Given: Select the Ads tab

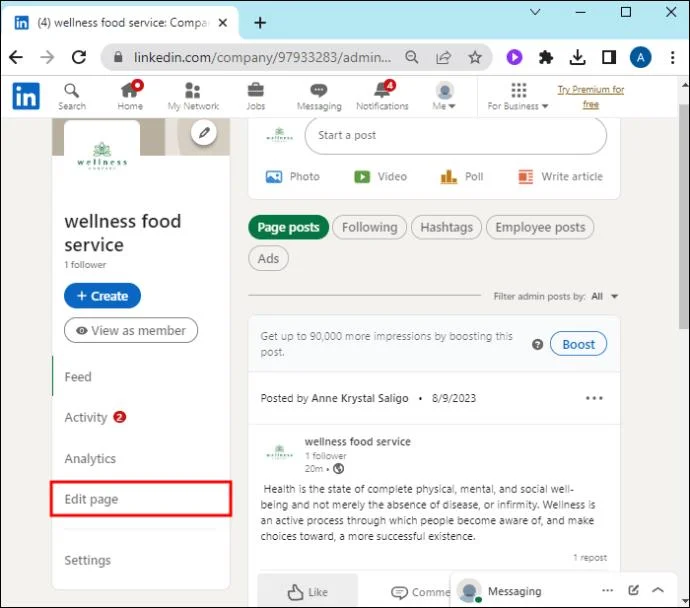Looking at the screenshot, I should point(268,258).
